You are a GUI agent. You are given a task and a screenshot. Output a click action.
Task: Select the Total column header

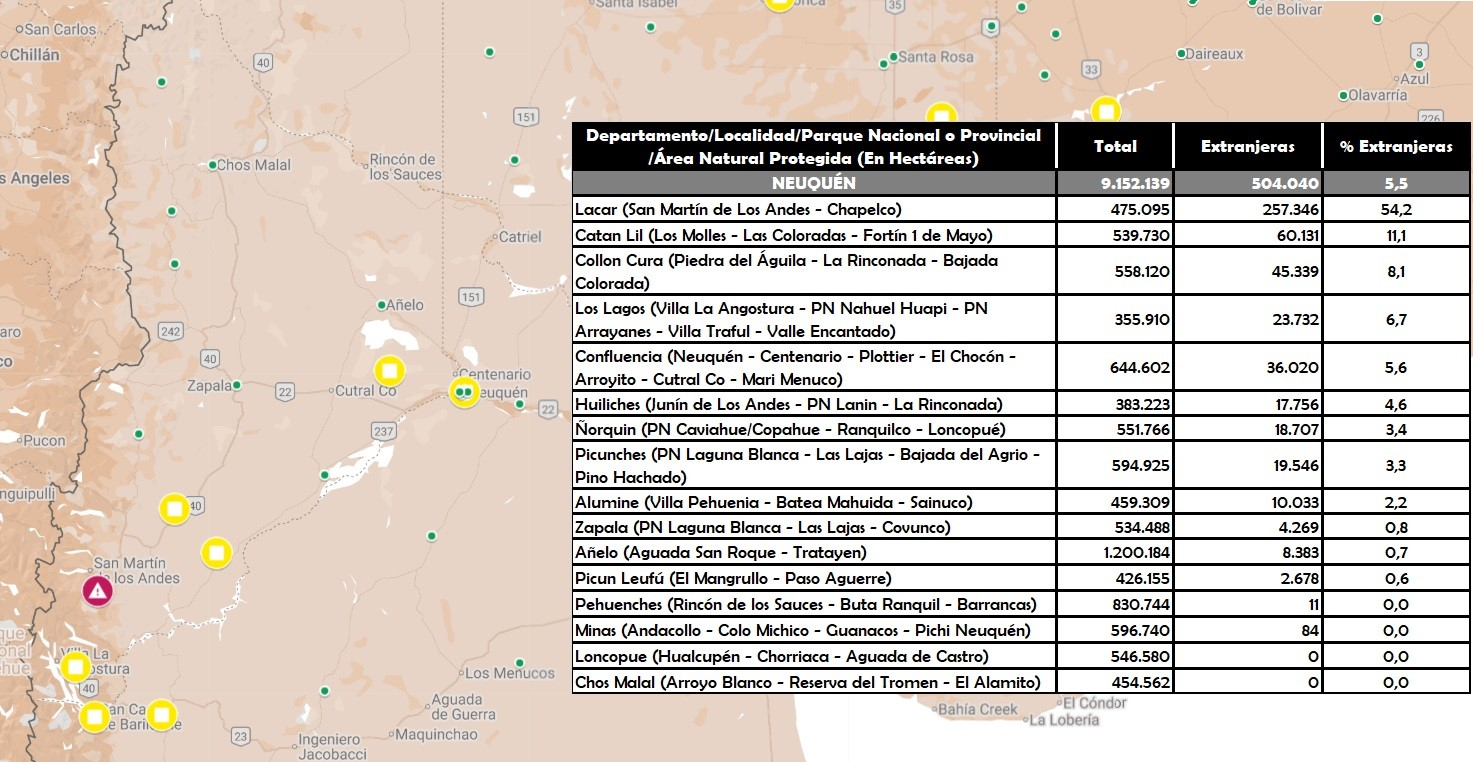click(x=1115, y=146)
